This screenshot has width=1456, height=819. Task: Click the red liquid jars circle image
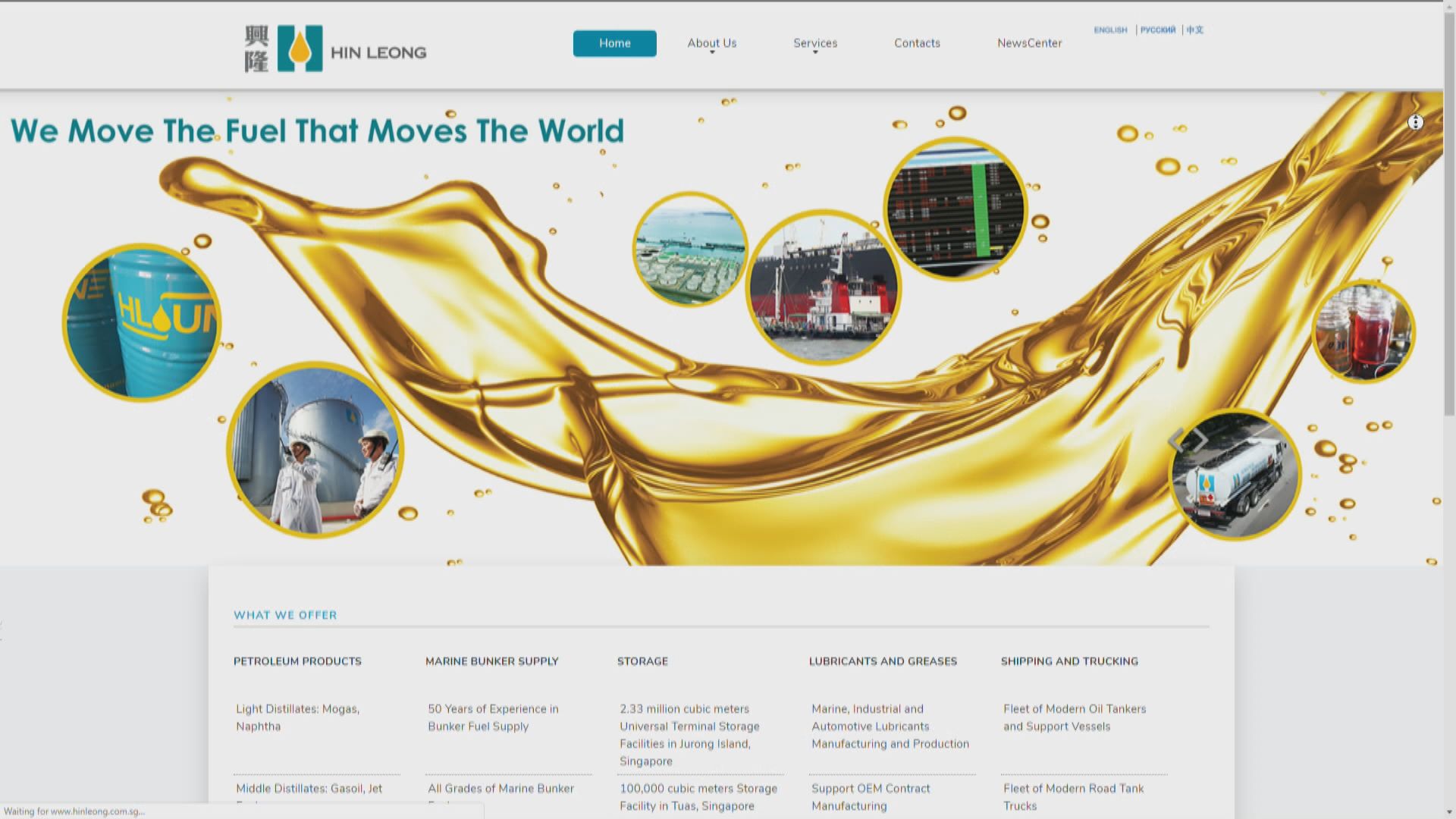click(x=1363, y=331)
